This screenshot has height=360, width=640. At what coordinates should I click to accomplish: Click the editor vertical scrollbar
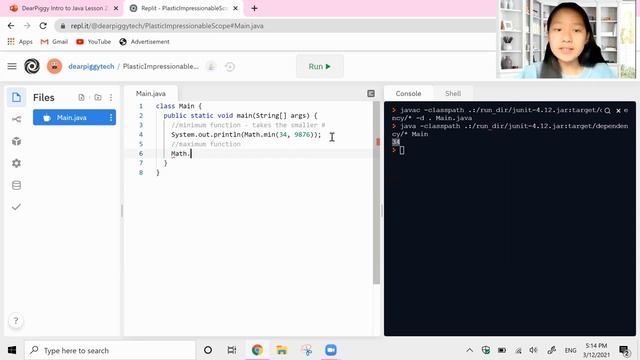(376, 193)
